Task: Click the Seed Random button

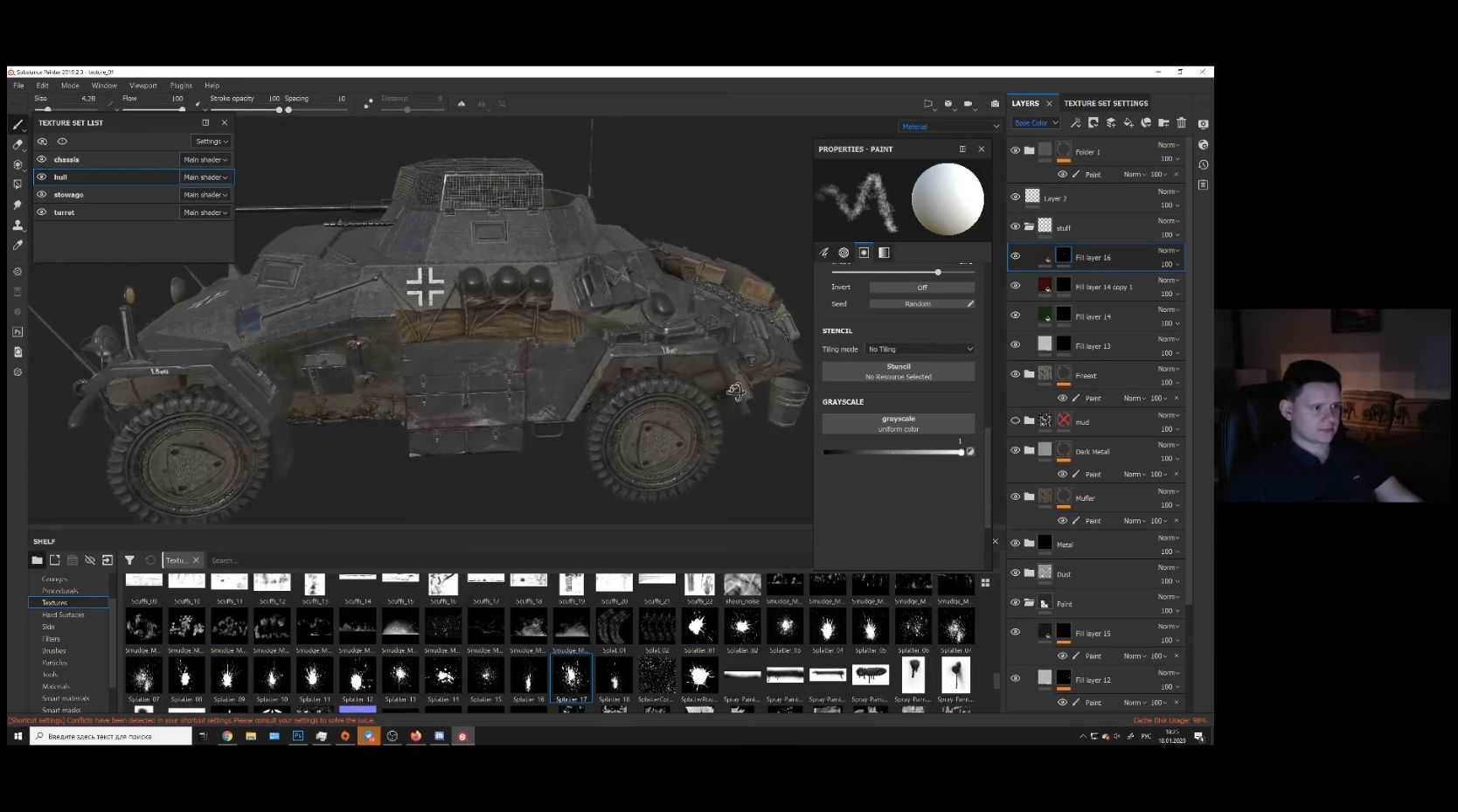Action: pos(922,304)
